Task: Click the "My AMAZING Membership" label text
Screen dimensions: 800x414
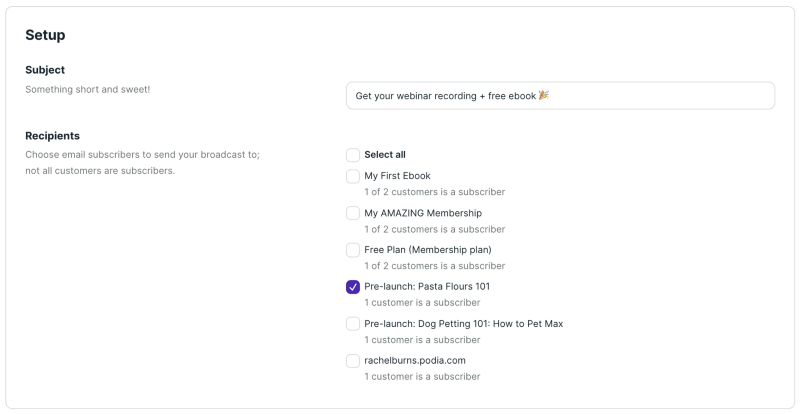Action: tap(423, 213)
